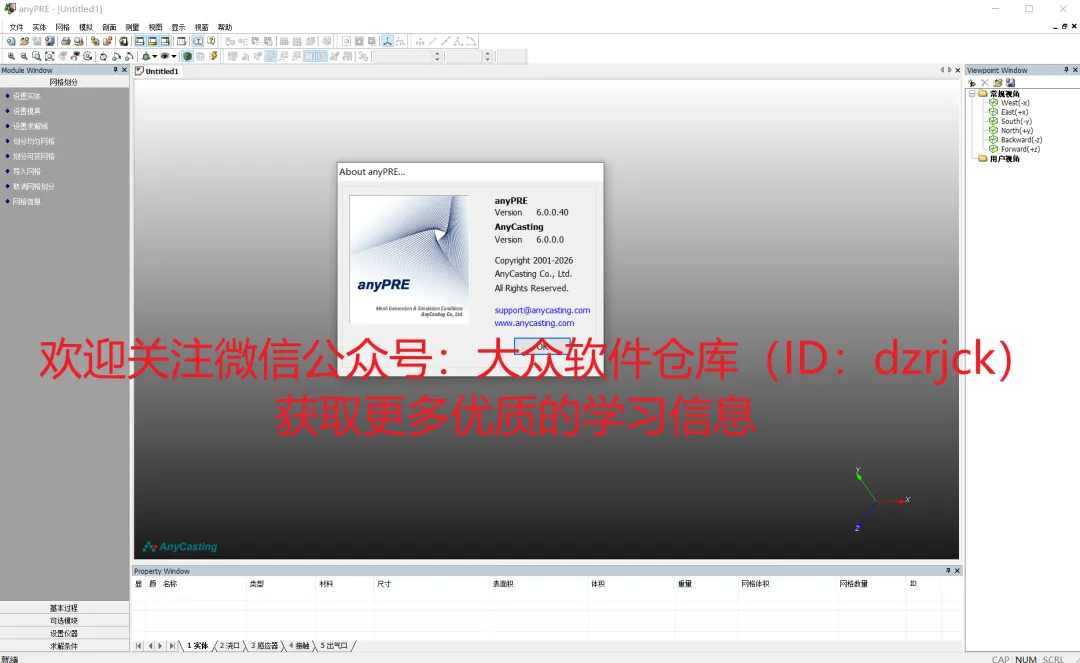Select the Untitled1 document tab

tap(158, 71)
